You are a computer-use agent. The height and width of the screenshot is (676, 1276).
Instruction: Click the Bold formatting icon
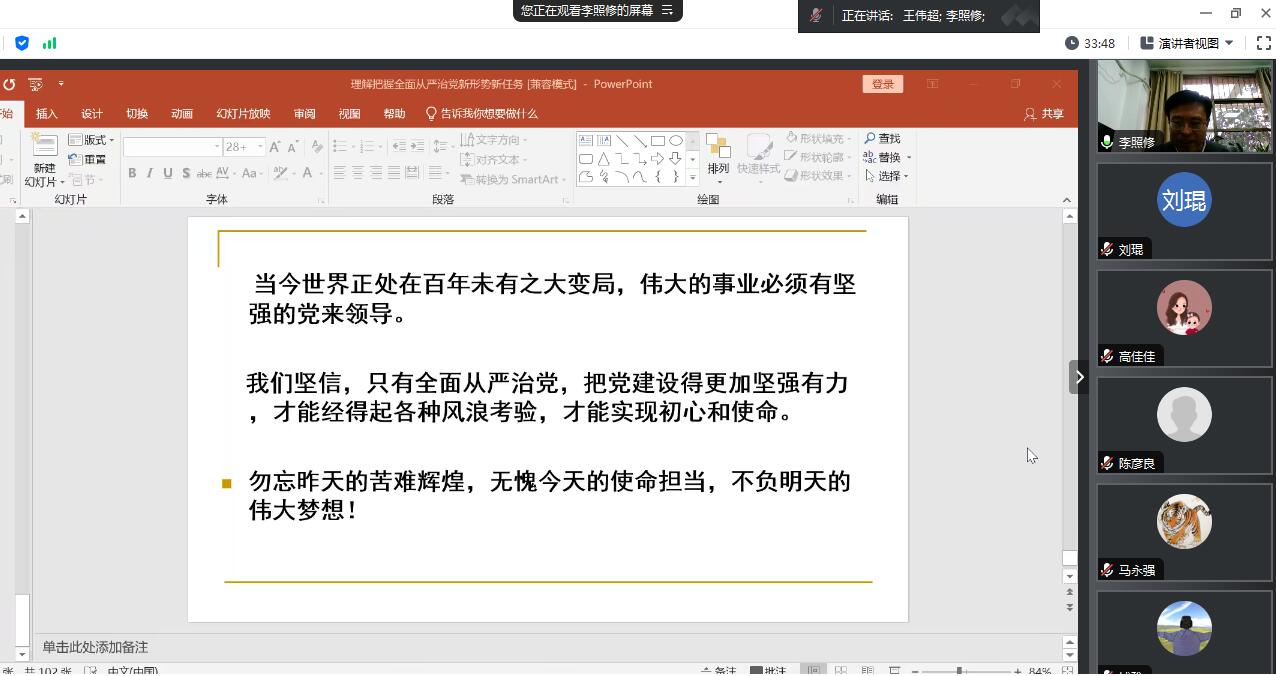(x=132, y=173)
